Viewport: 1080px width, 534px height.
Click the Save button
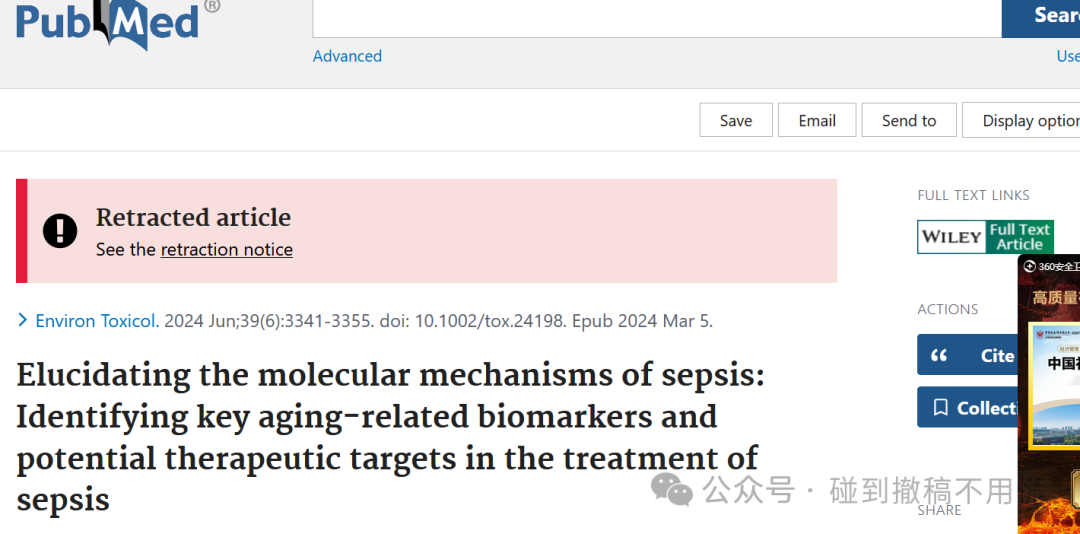(736, 121)
